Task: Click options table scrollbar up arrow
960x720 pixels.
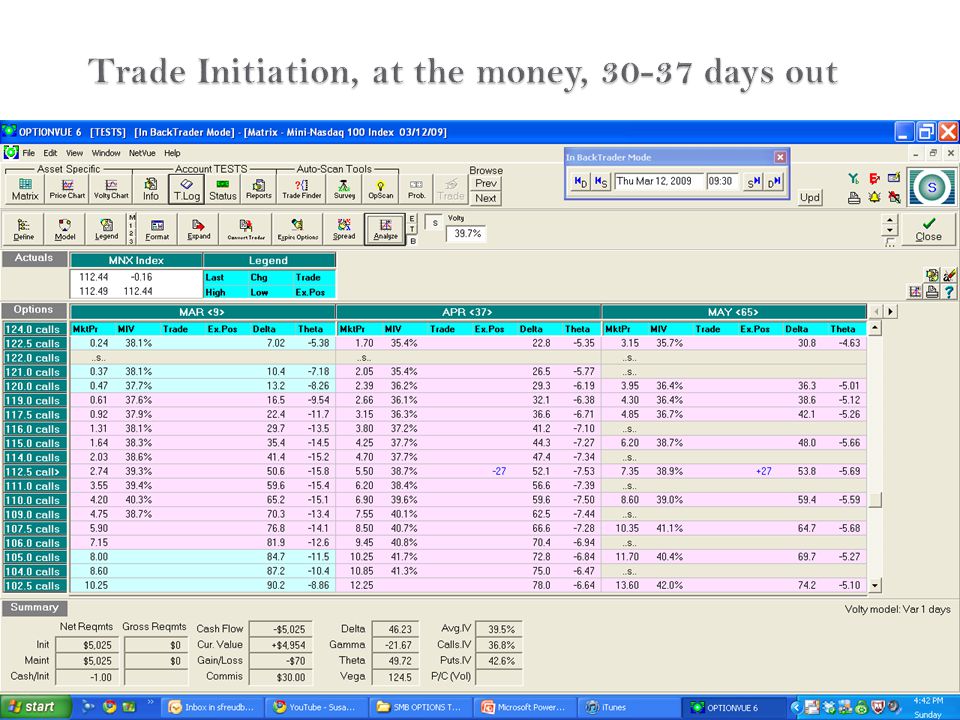Action: (875, 328)
